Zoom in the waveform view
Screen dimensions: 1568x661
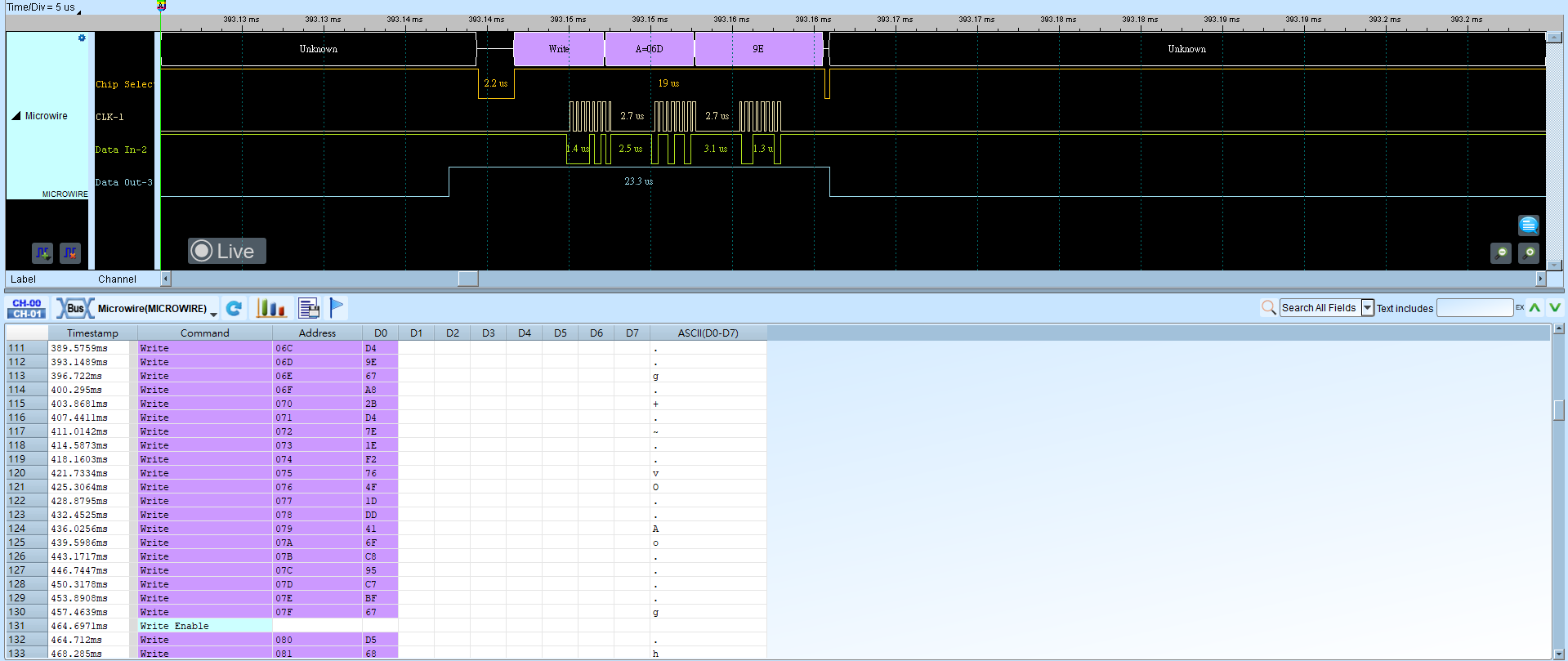(1529, 253)
